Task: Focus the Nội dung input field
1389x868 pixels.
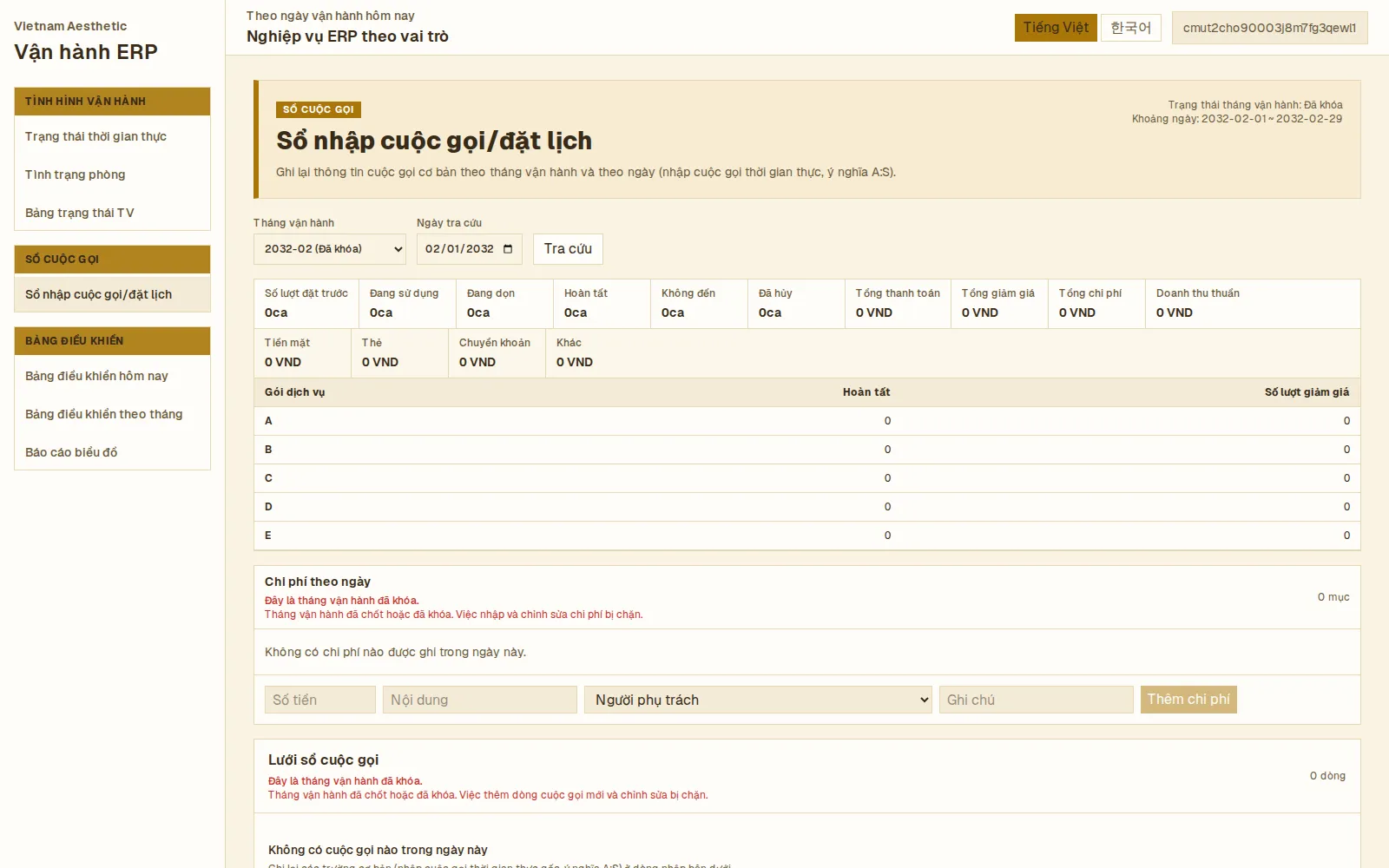Action: pos(480,700)
